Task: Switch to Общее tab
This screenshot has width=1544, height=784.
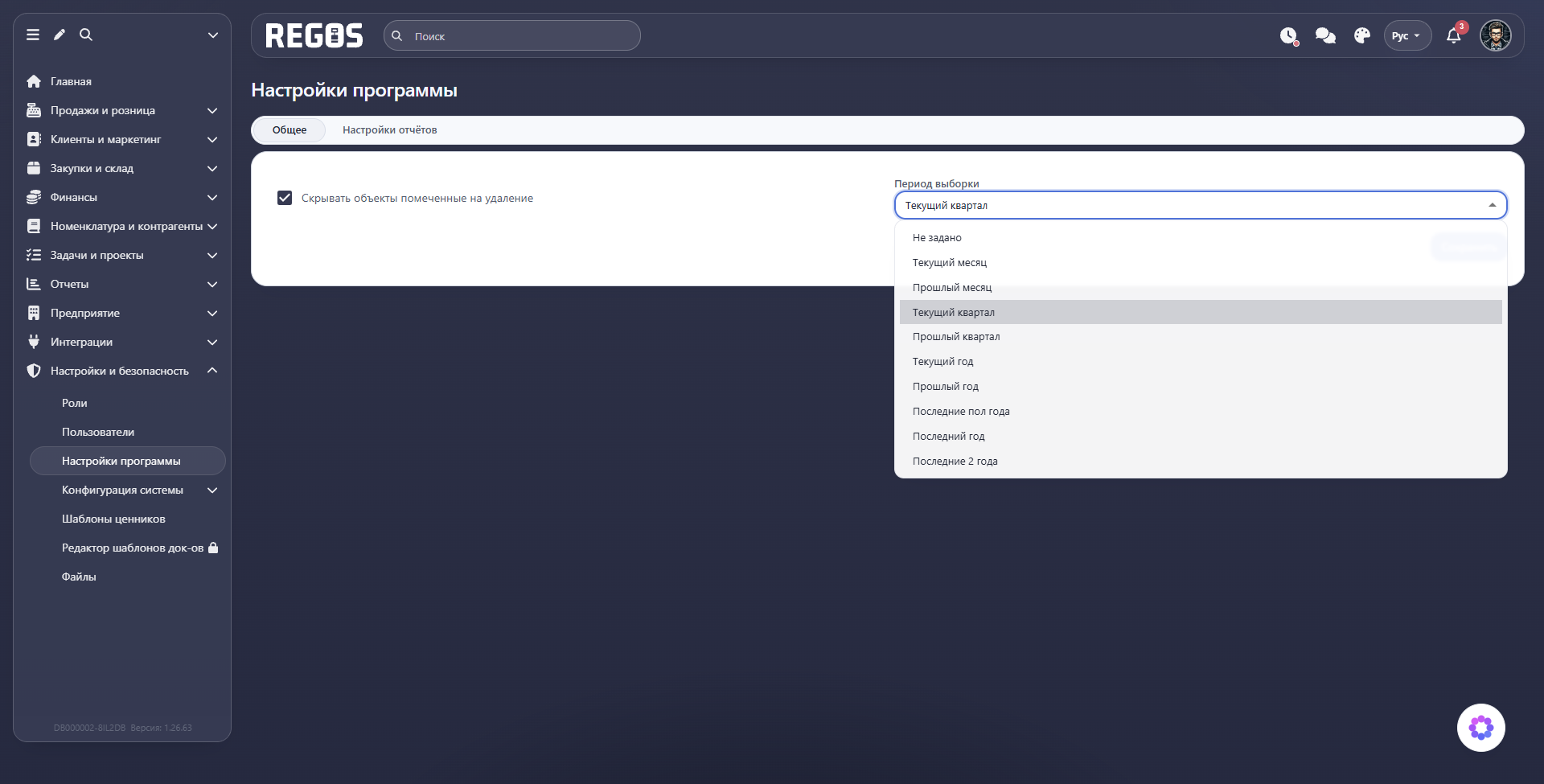Action: (x=289, y=130)
